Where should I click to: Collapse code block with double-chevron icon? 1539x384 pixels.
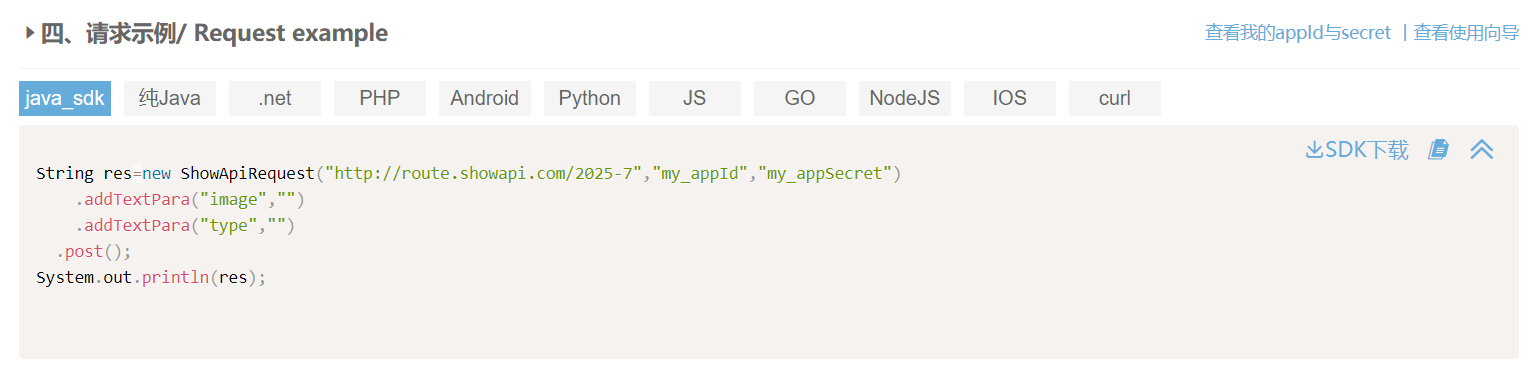click(x=1481, y=149)
